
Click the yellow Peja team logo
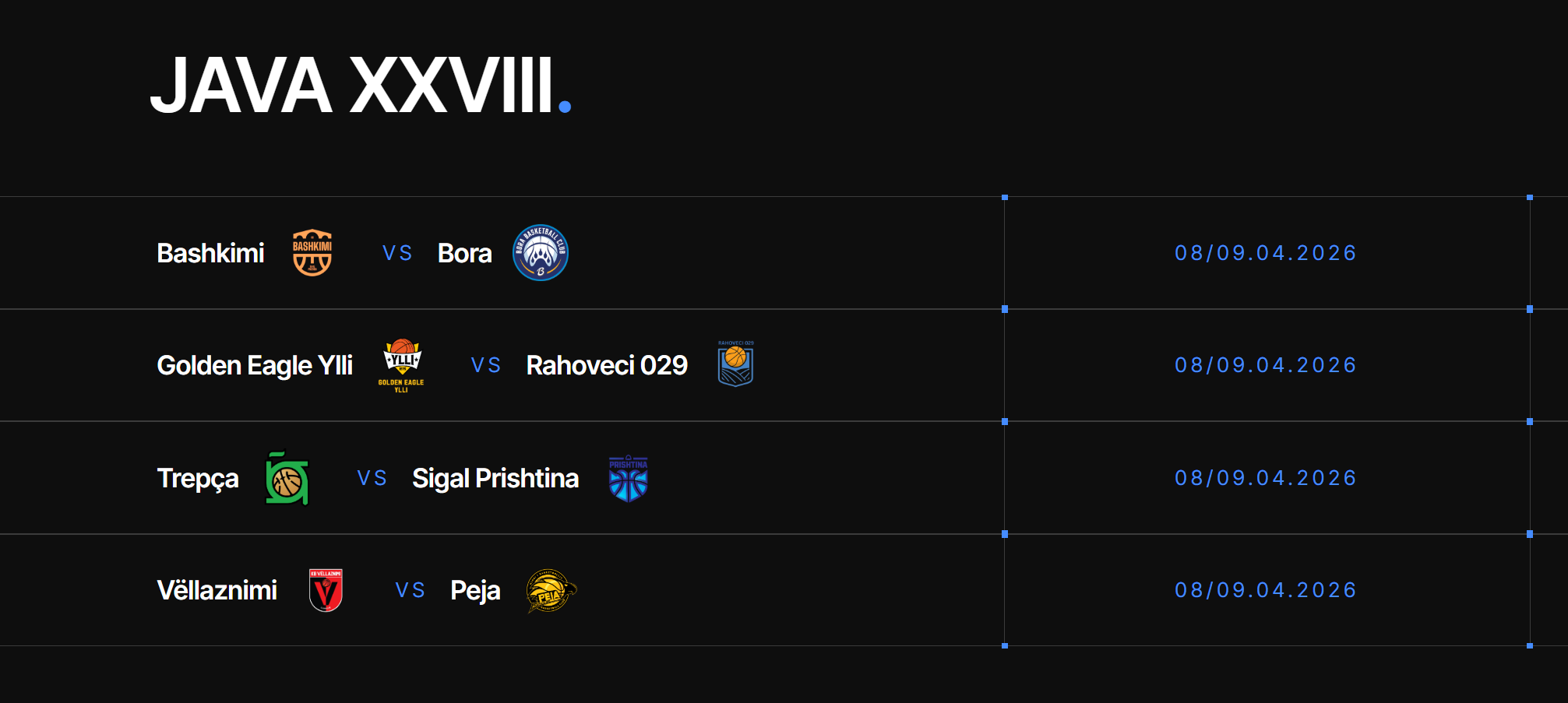tap(551, 591)
